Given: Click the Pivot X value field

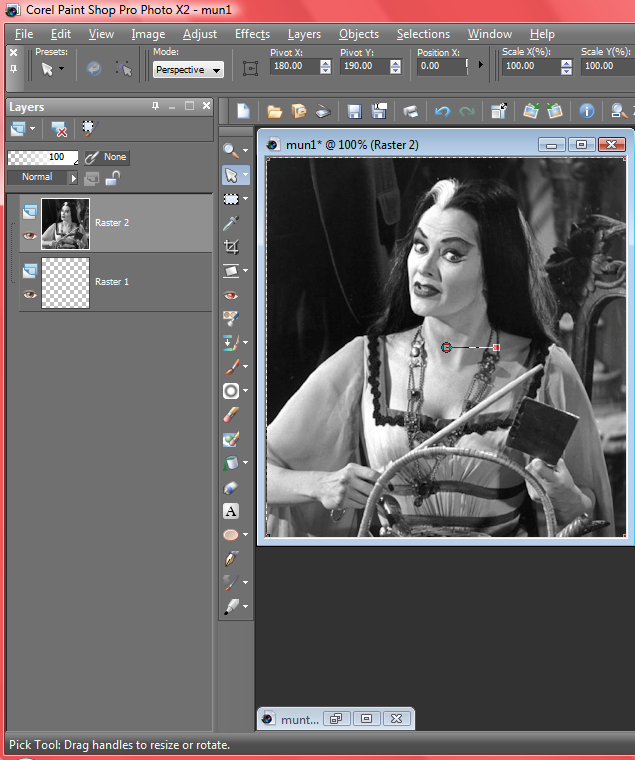Looking at the screenshot, I should [x=296, y=66].
